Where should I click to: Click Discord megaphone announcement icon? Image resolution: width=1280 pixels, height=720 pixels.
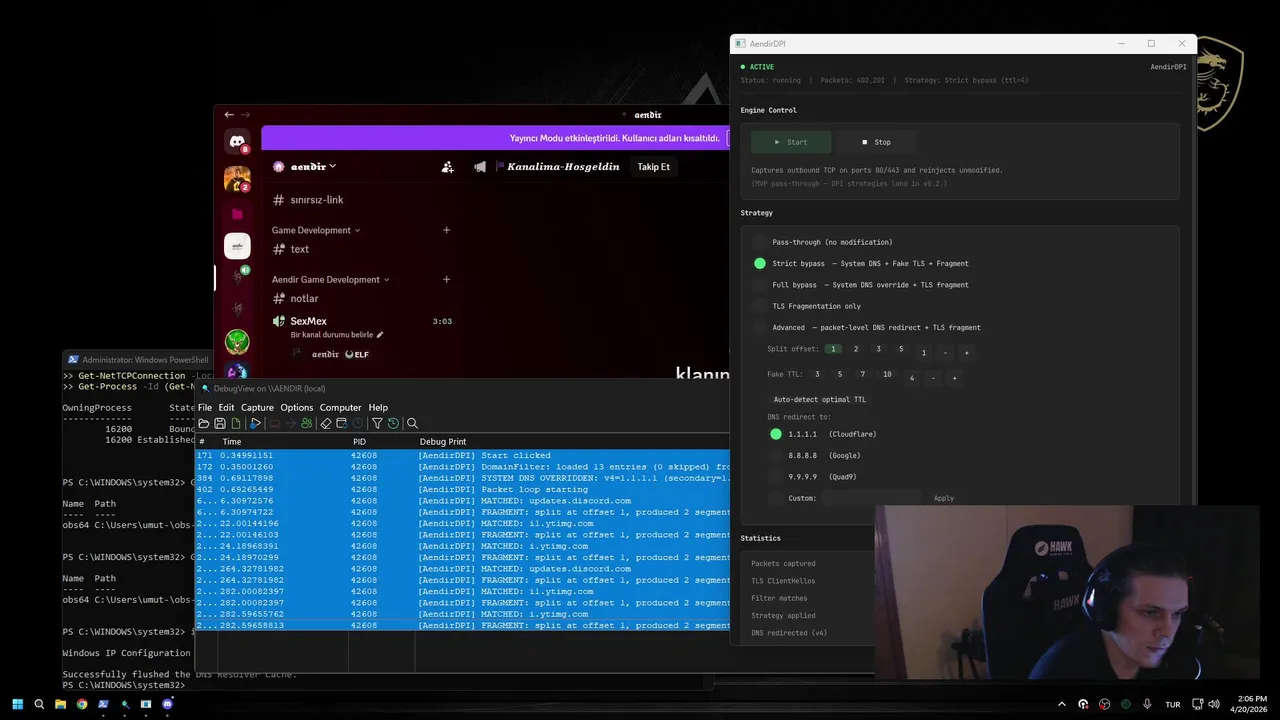(x=480, y=167)
